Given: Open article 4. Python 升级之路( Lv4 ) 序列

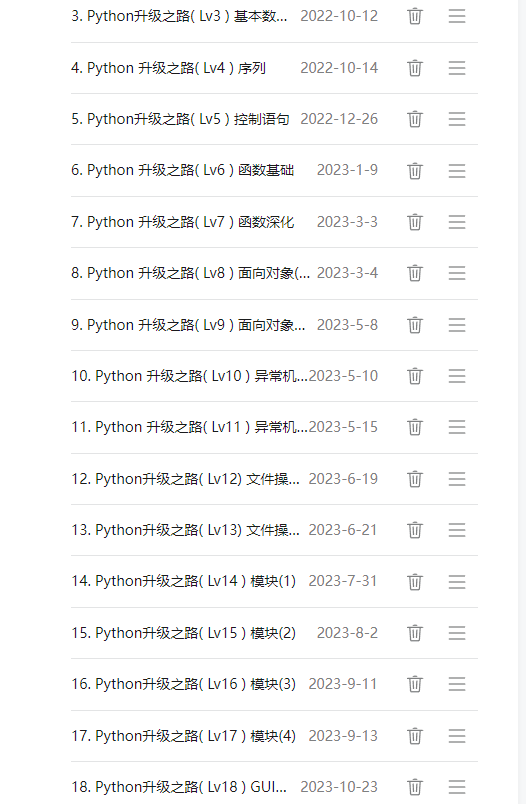Looking at the screenshot, I should (168, 68).
